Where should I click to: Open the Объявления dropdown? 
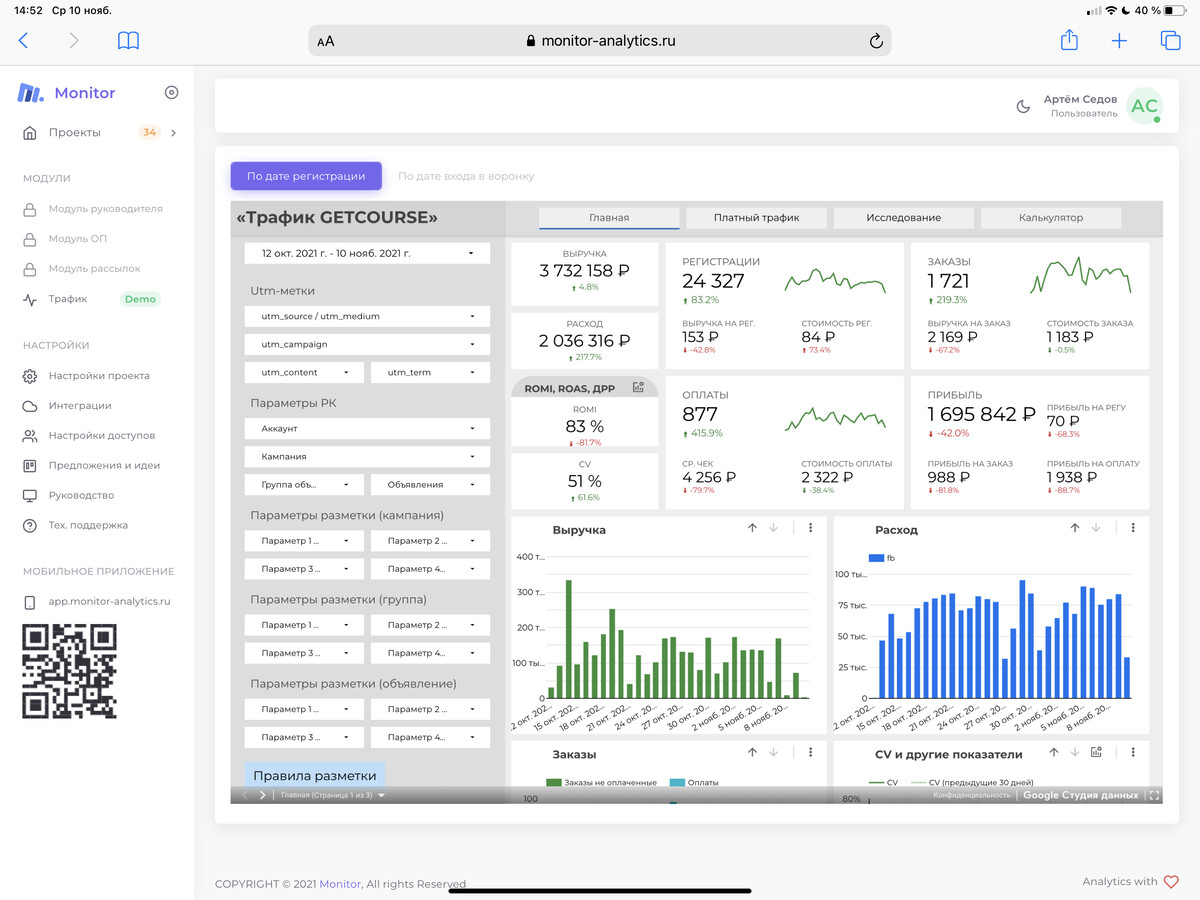pos(430,484)
